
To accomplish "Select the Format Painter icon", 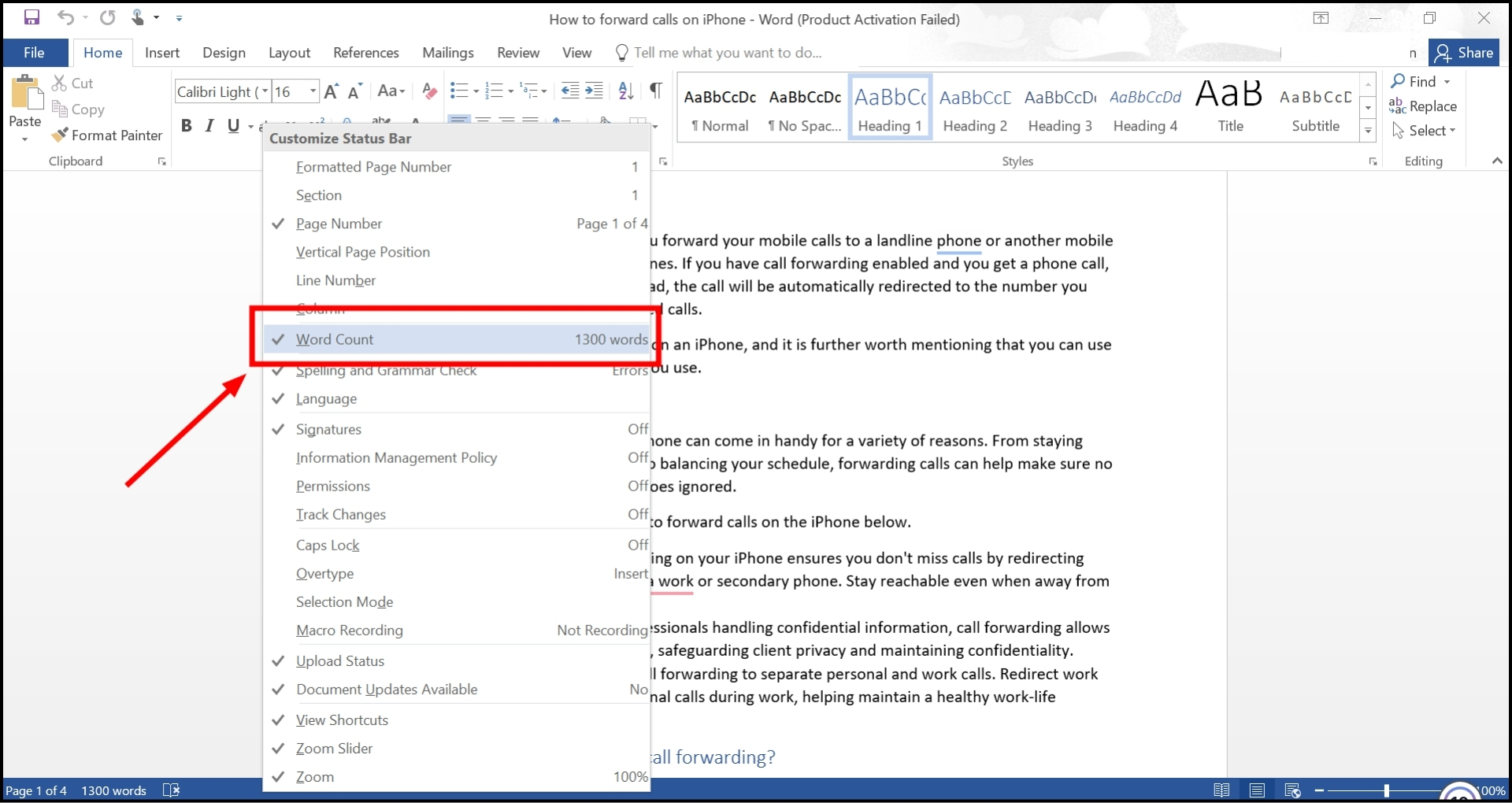I will 61,135.
